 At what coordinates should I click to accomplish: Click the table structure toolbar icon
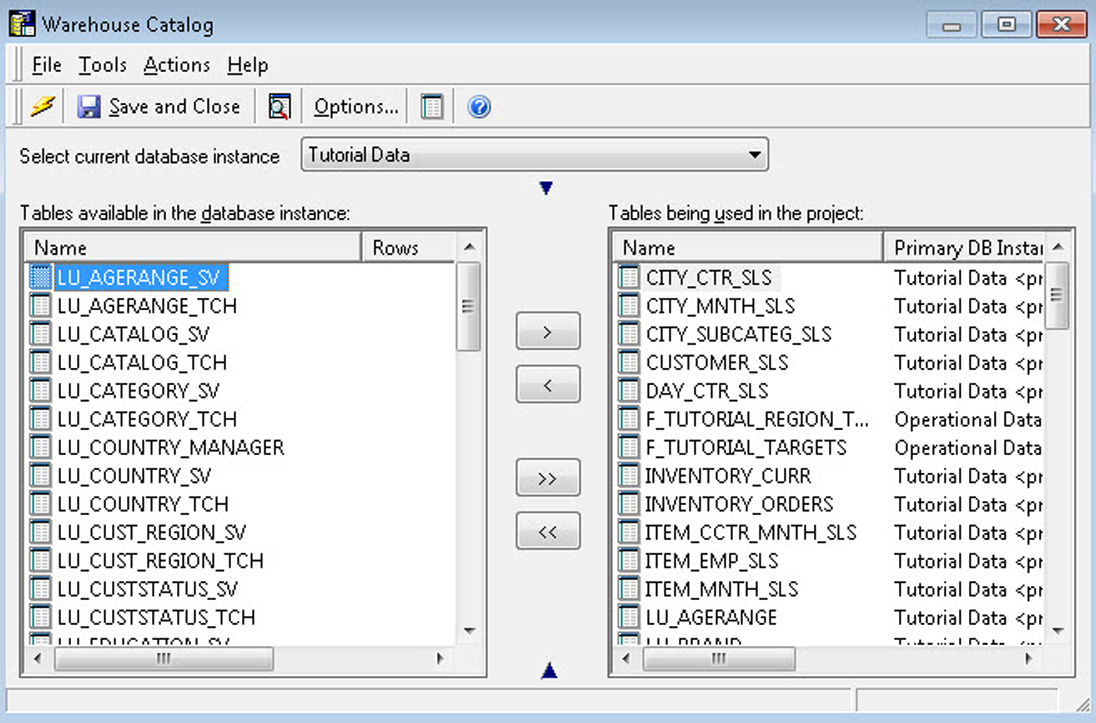[431, 106]
